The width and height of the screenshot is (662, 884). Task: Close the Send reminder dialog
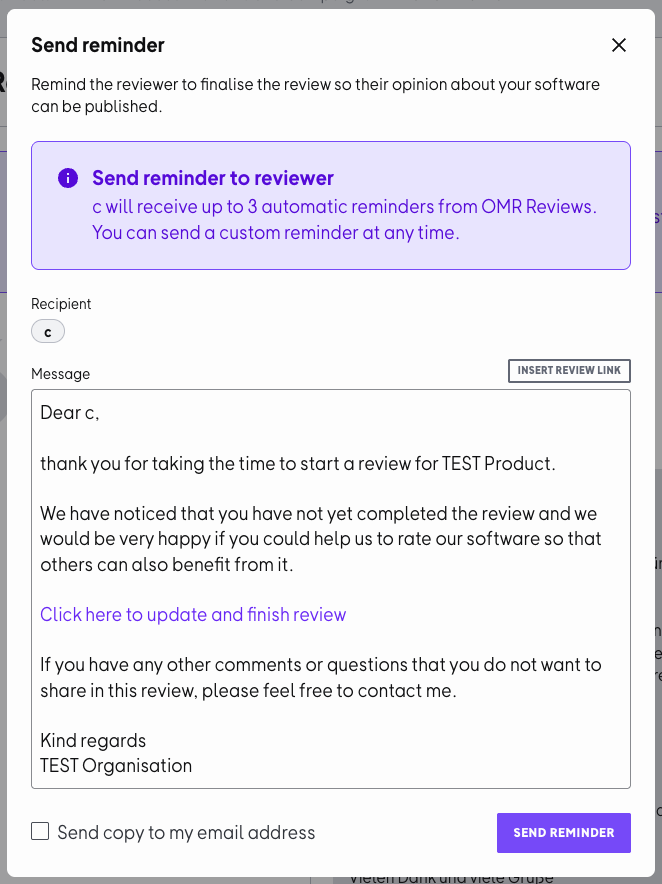(619, 45)
